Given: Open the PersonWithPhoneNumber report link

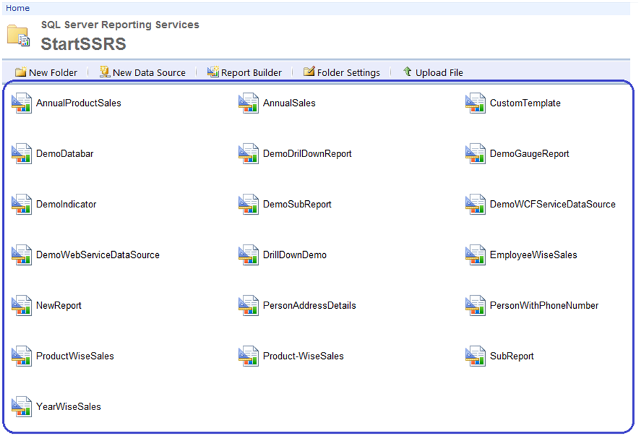Looking at the screenshot, I should coord(544,305).
